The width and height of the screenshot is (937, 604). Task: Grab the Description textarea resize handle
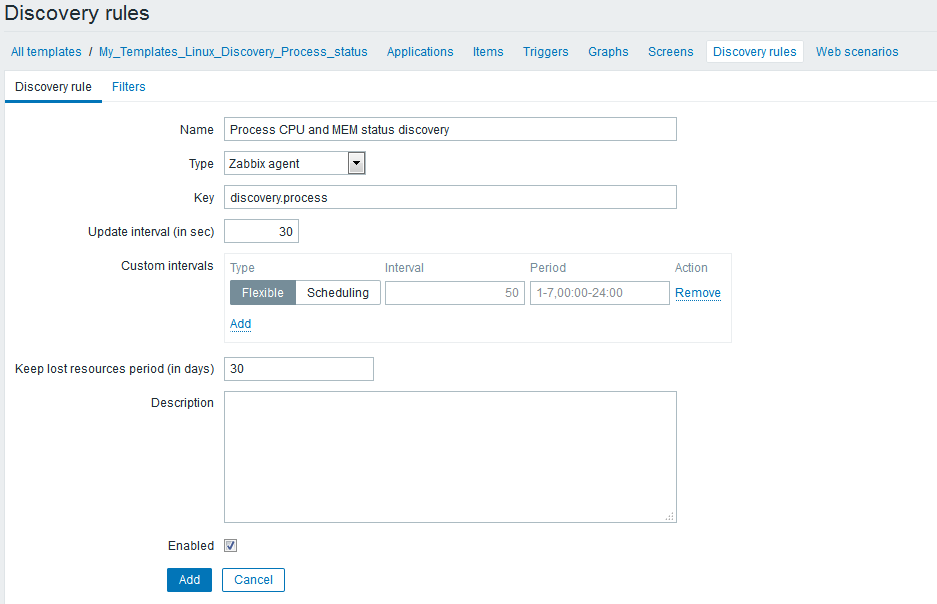[x=670, y=517]
